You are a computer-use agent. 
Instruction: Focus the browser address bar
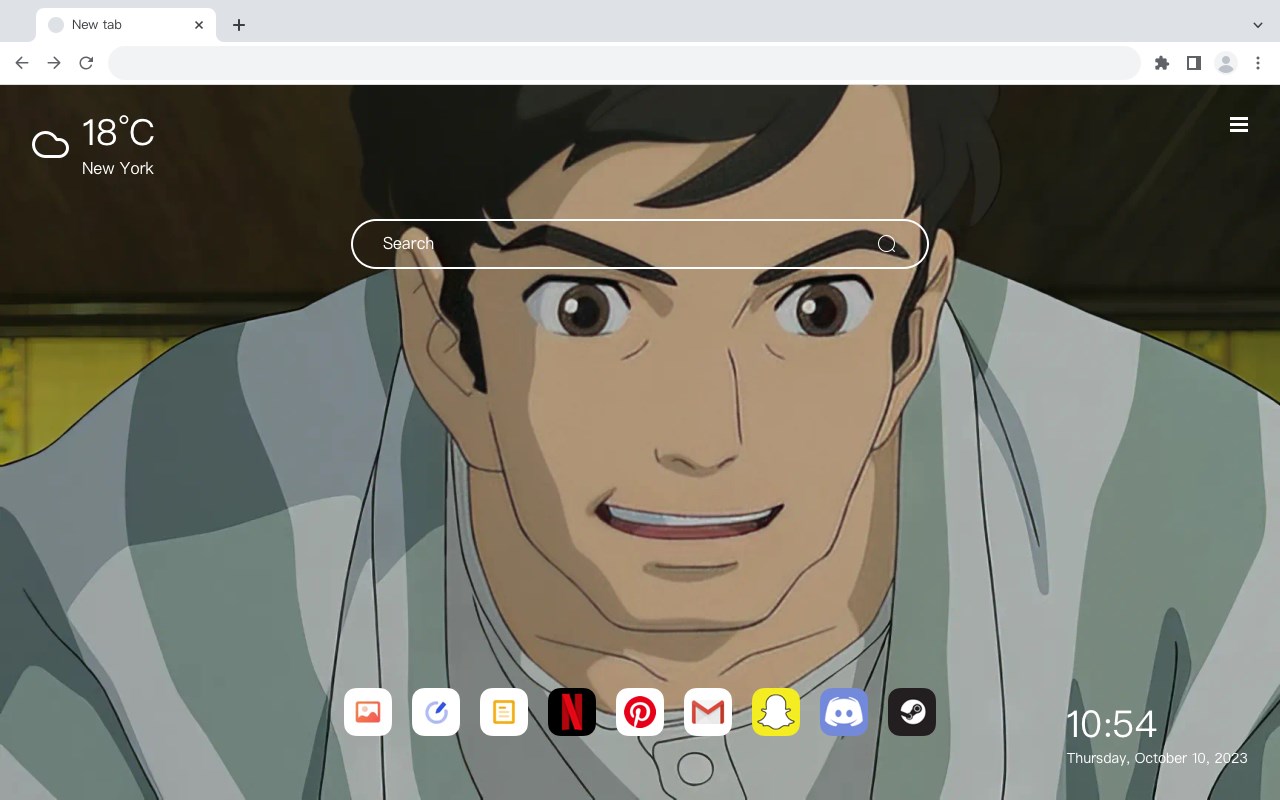[x=624, y=63]
